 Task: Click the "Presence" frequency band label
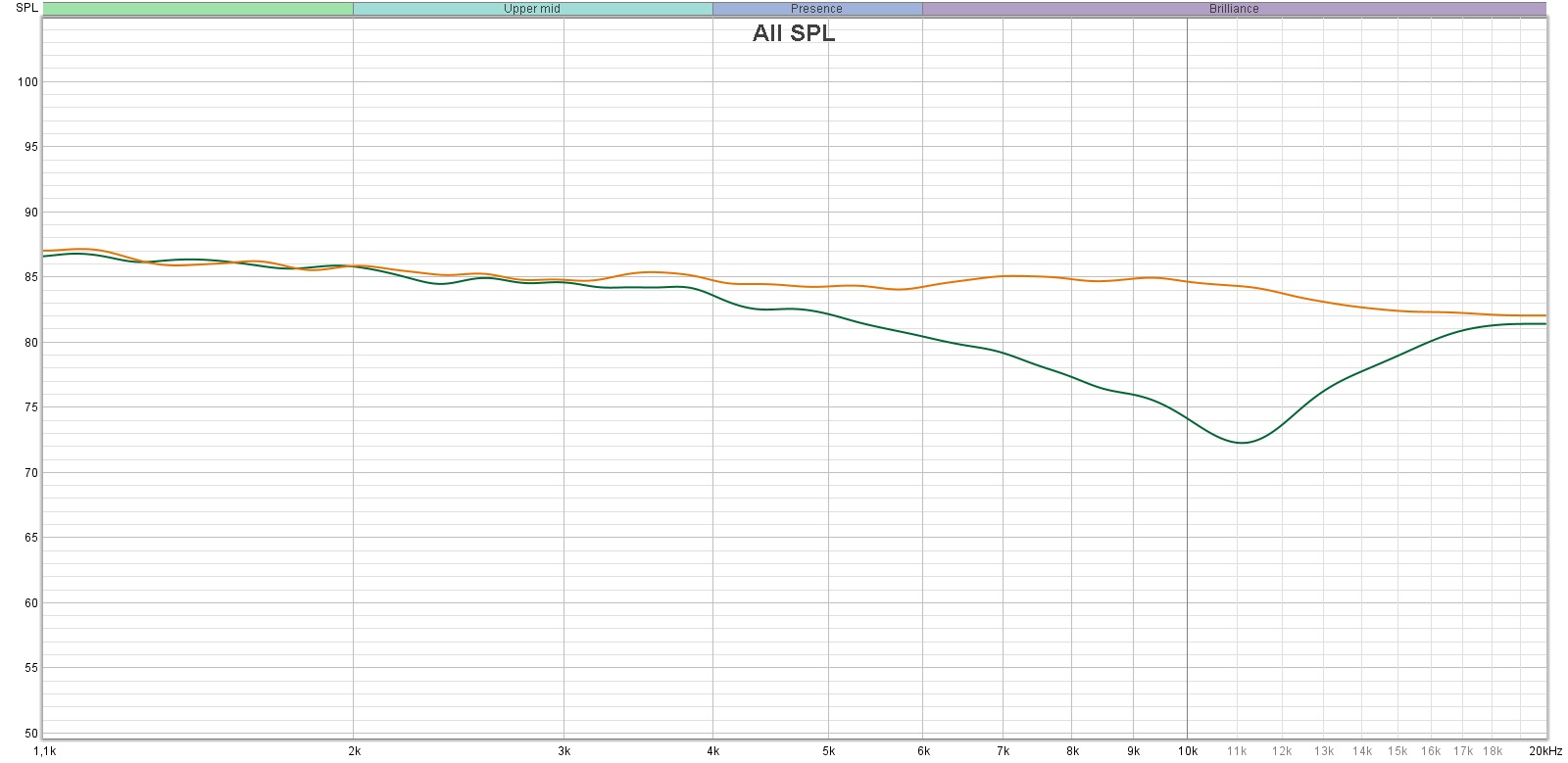[816, 9]
